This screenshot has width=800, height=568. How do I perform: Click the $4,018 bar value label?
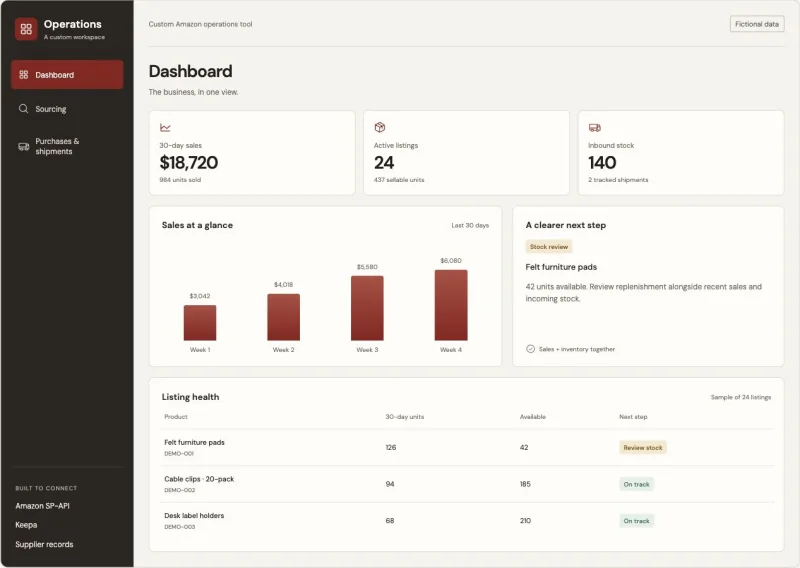284,285
